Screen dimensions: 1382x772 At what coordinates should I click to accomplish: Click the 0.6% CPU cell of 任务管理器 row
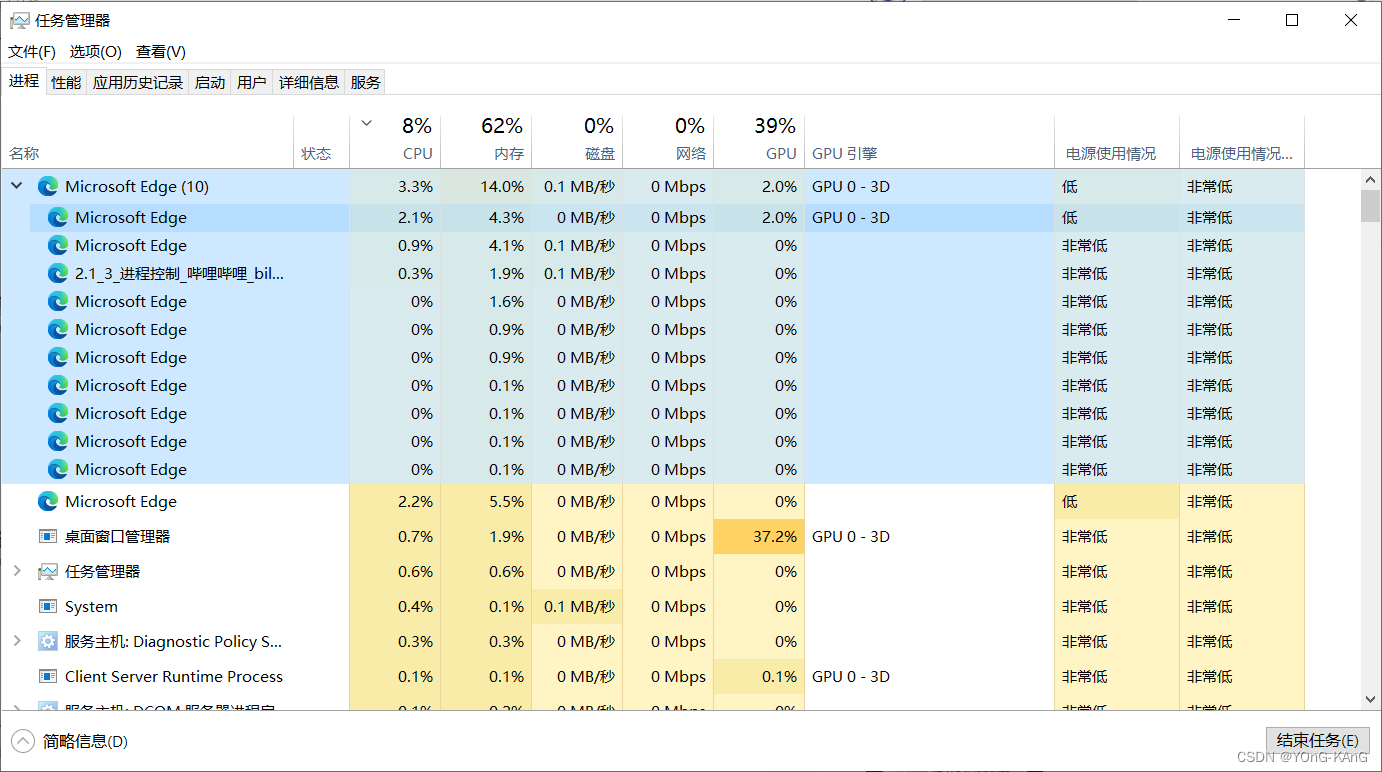tap(395, 571)
